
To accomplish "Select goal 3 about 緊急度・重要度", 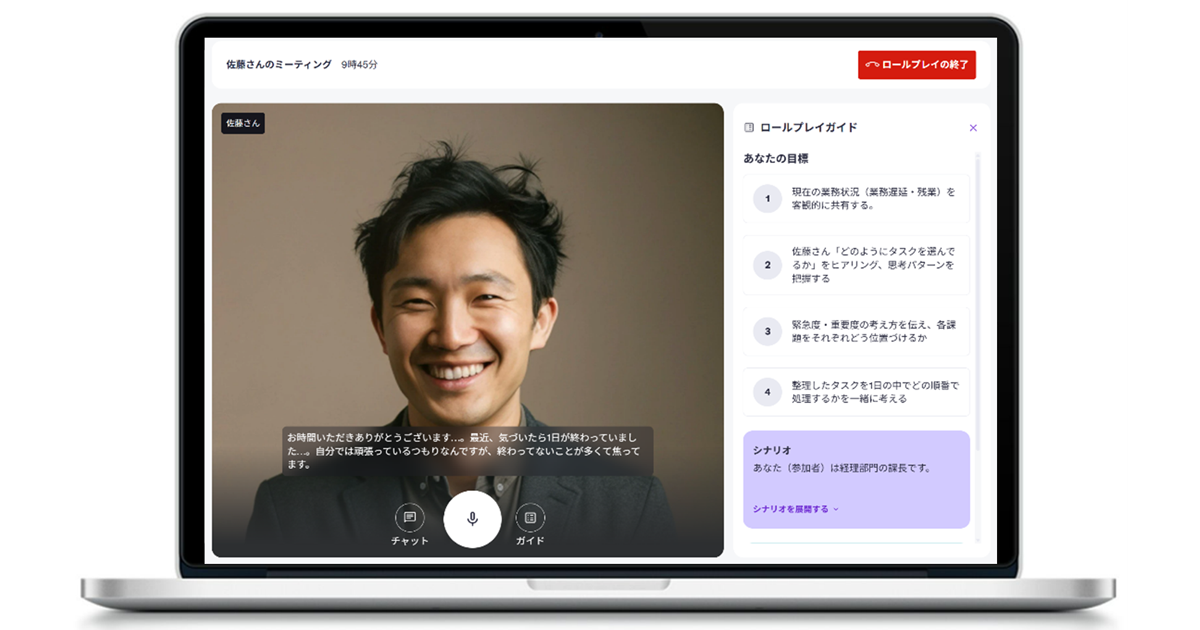I will [x=857, y=331].
